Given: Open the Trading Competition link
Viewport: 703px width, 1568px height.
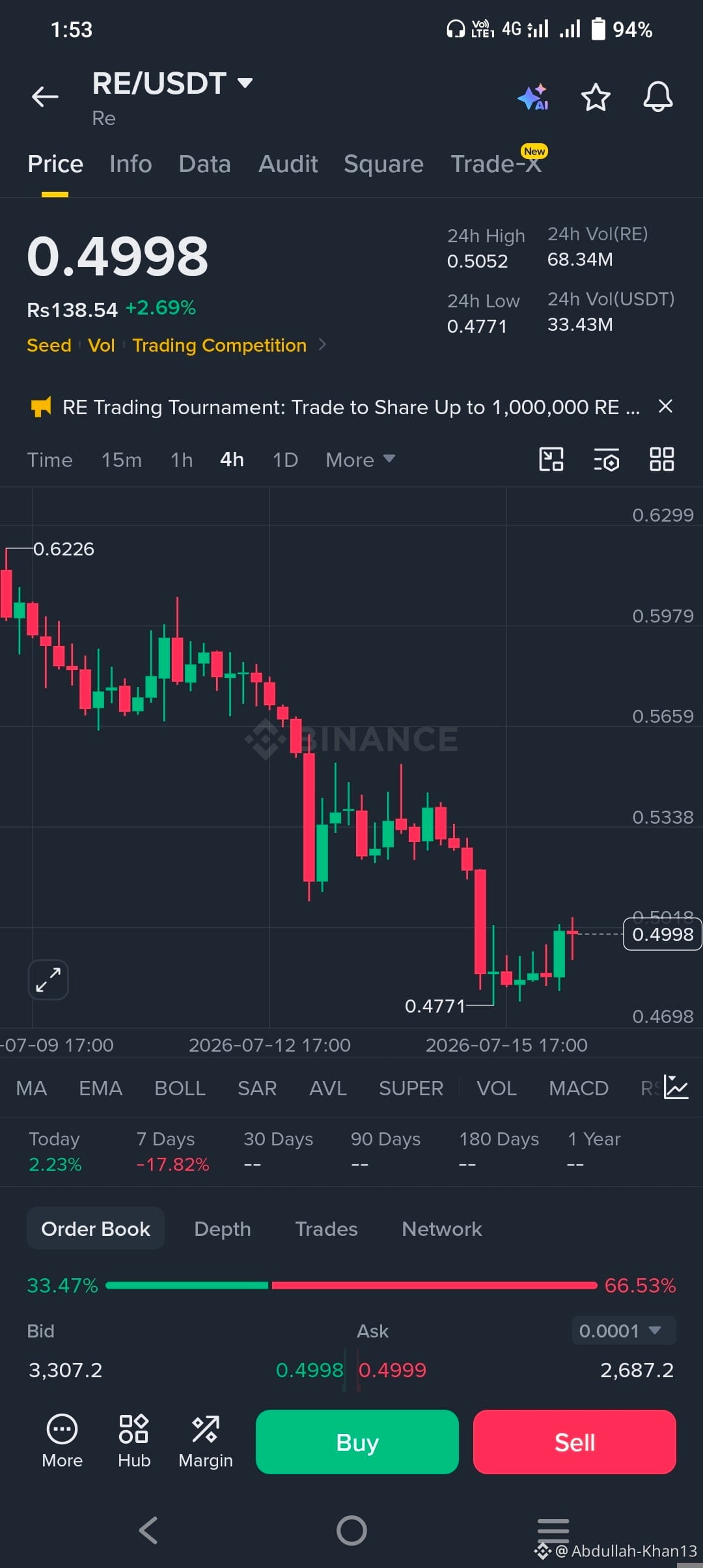Looking at the screenshot, I should coord(219,345).
